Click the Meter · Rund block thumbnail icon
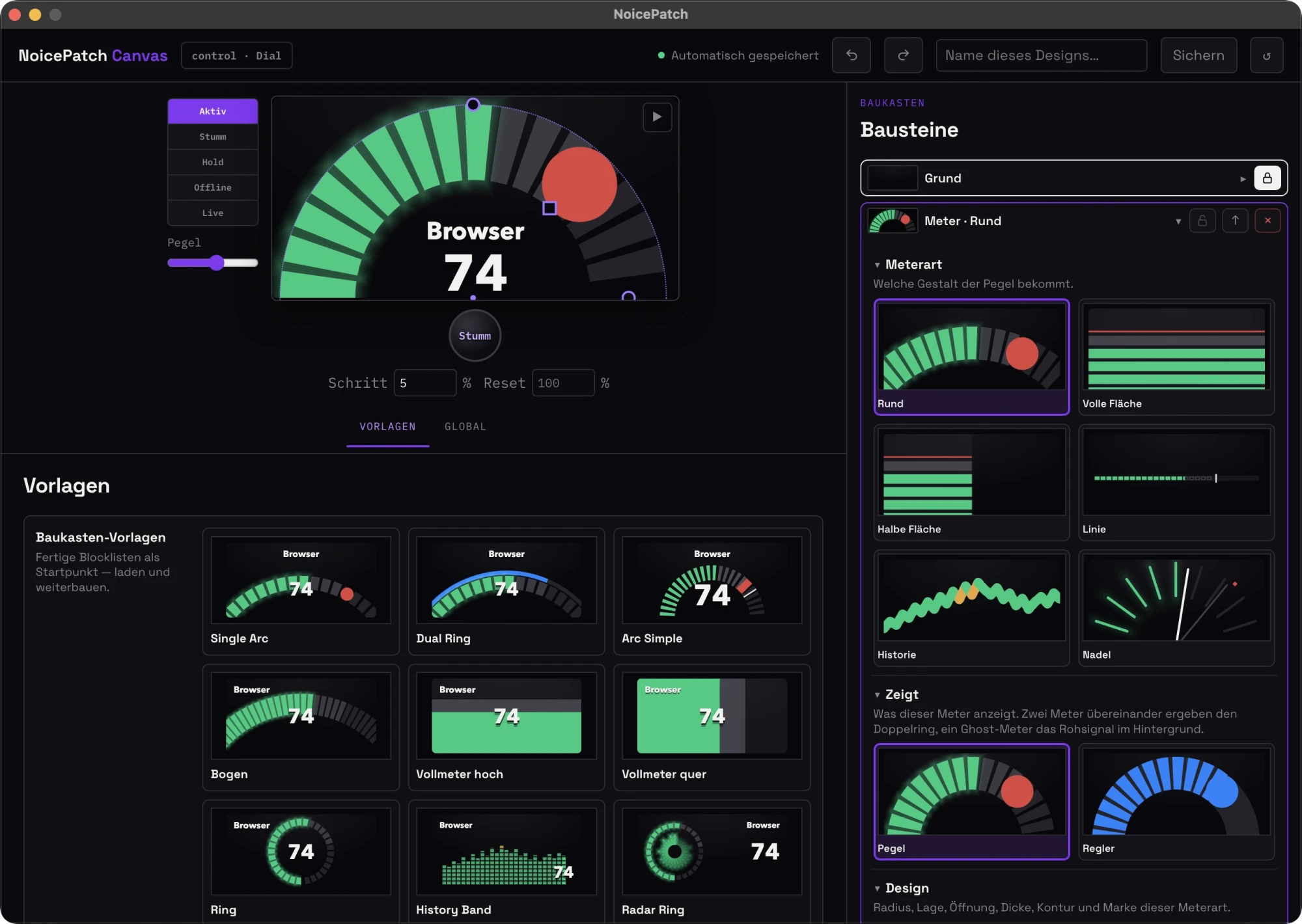 coord(893,221)
